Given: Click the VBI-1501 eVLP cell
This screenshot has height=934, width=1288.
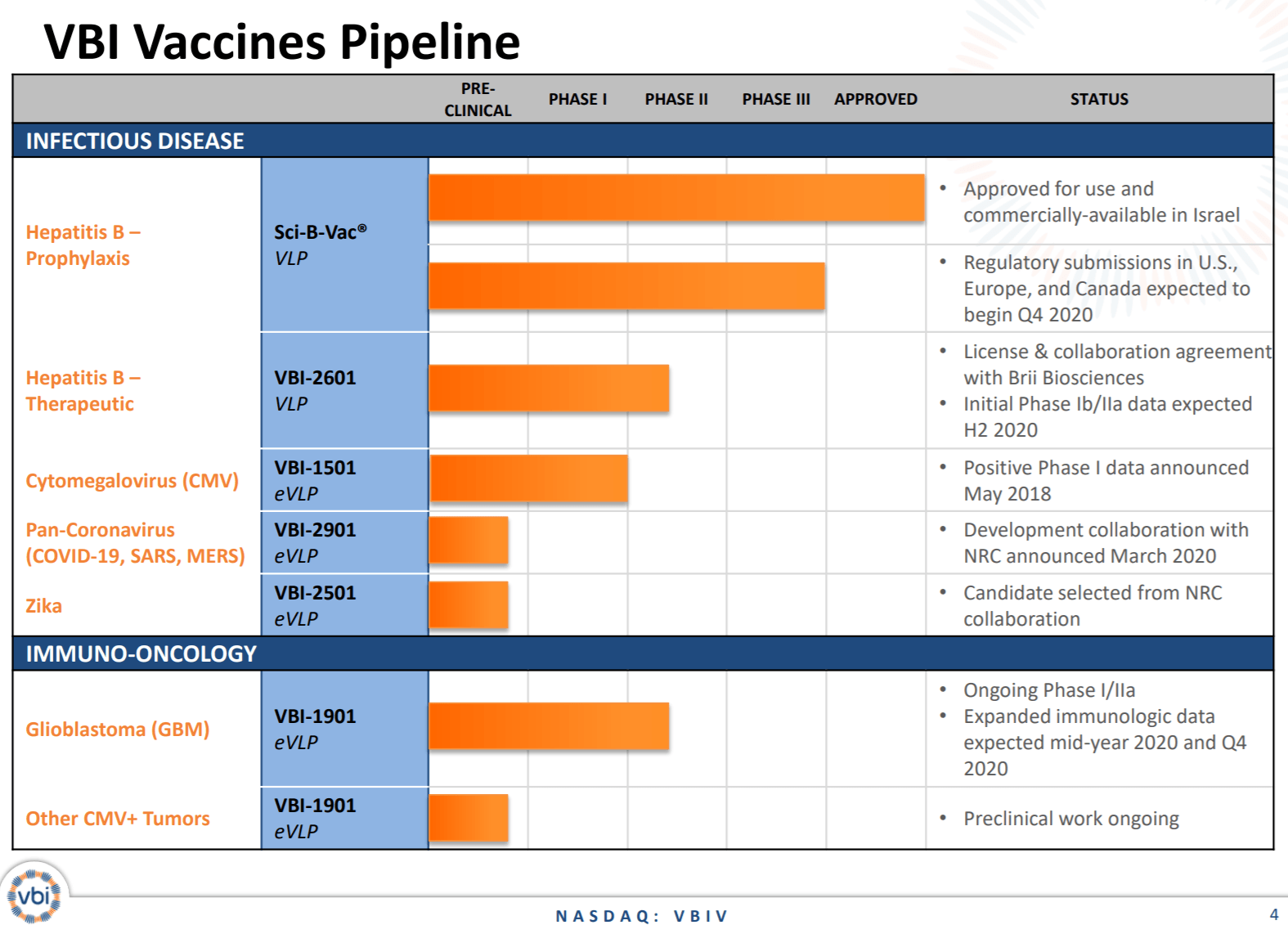Looking at the screenshot, I should point(344,480).
